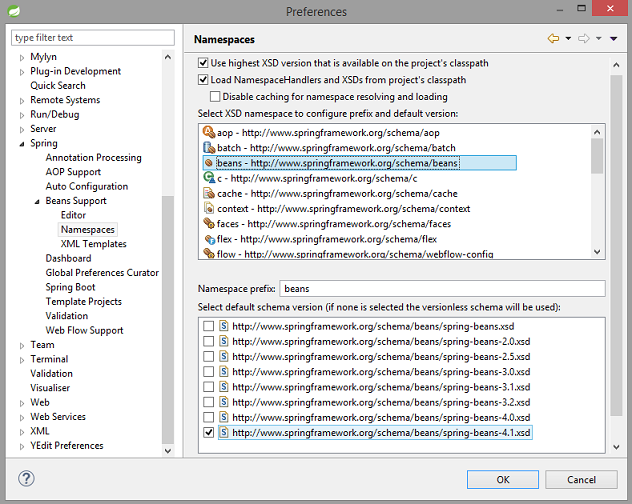Click the Cancel button
Image resolution: width=632 pixels, height=504 pixels.
click(581, 479)
